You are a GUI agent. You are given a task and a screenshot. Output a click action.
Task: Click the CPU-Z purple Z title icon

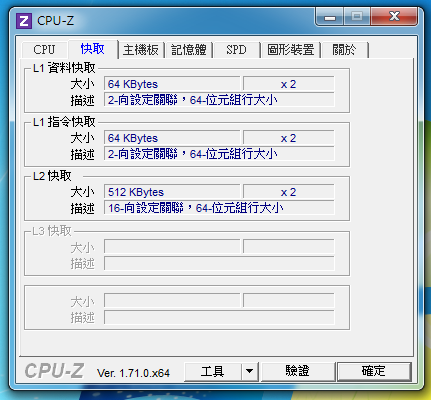(x=24, y=21)
